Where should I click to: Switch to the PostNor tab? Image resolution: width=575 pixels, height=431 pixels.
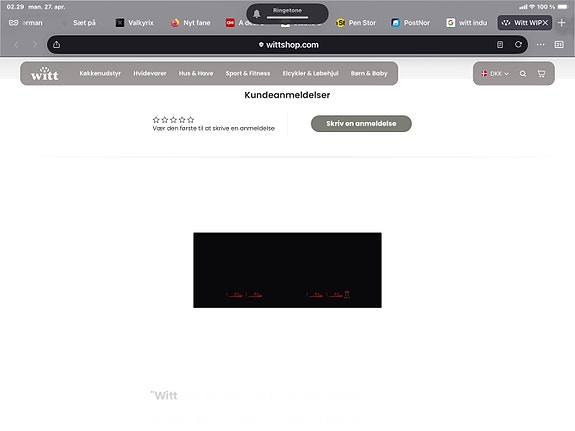[x=411, y=23]
